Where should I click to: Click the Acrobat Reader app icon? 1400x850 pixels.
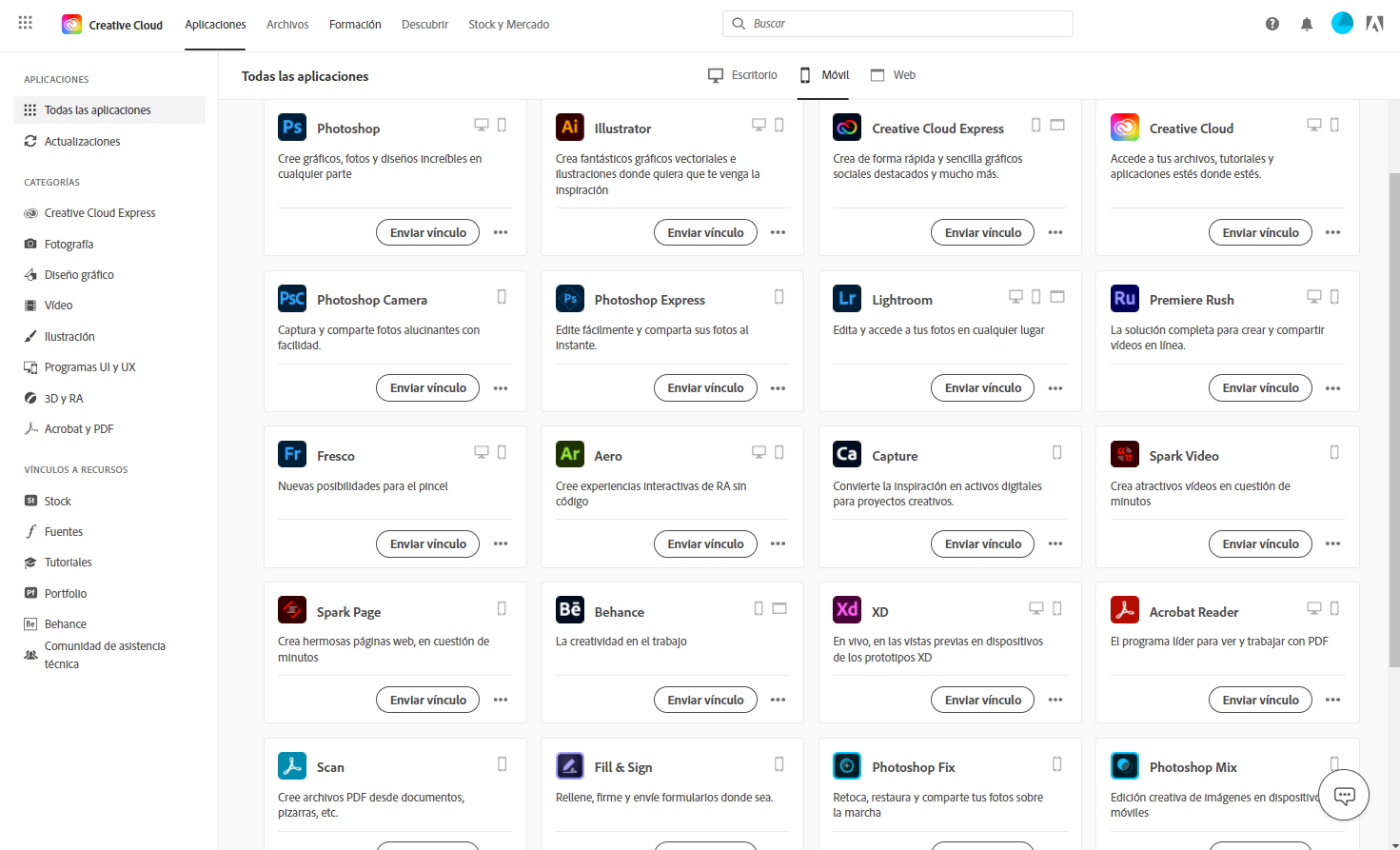click(x=1125, y=609)
